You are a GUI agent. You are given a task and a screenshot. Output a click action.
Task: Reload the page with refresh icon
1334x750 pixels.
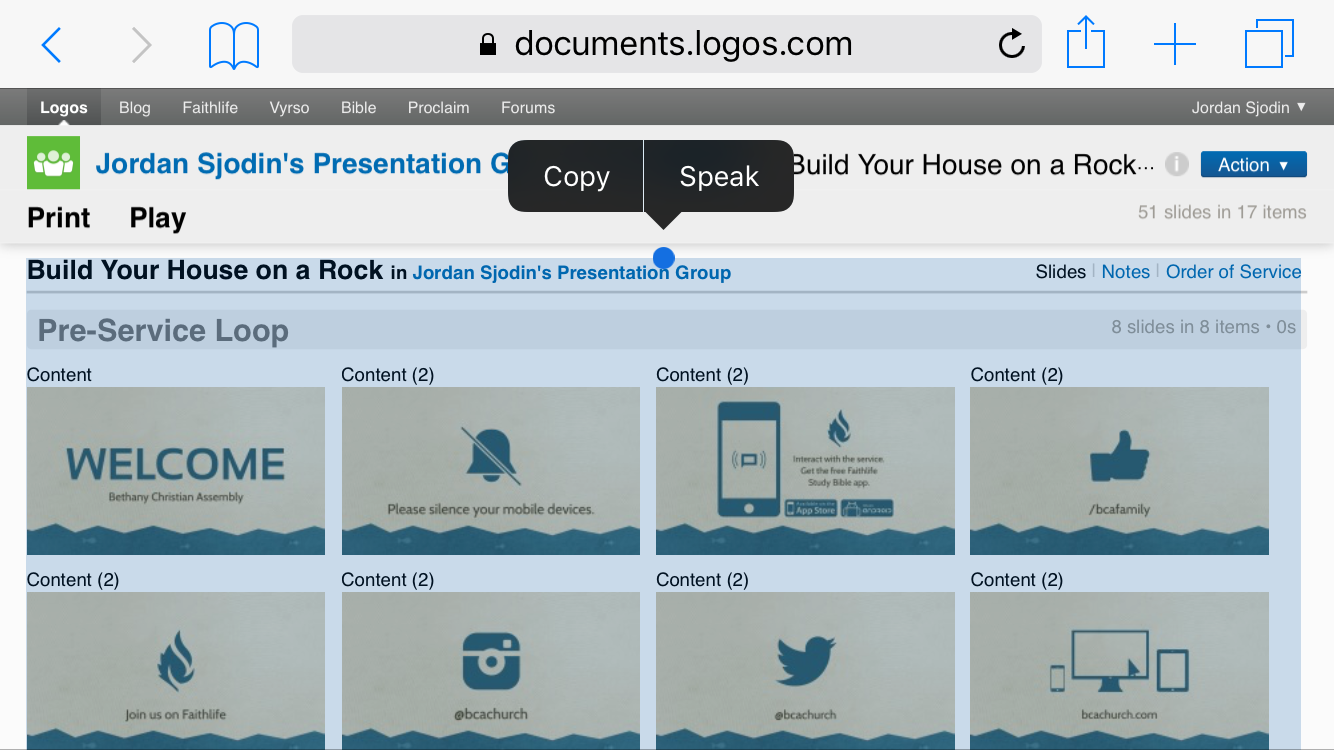click(1012, 44)
